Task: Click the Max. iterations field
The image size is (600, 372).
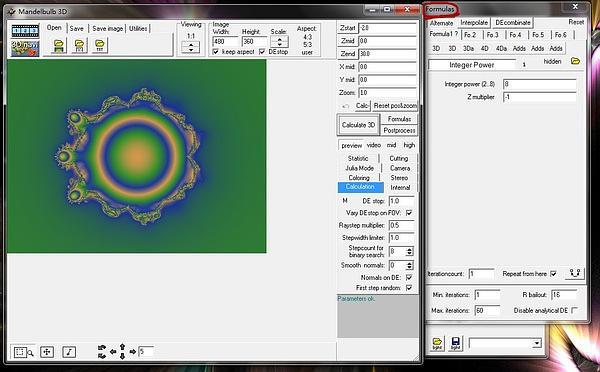Action: pyautogui.click(x=487, y=310)
